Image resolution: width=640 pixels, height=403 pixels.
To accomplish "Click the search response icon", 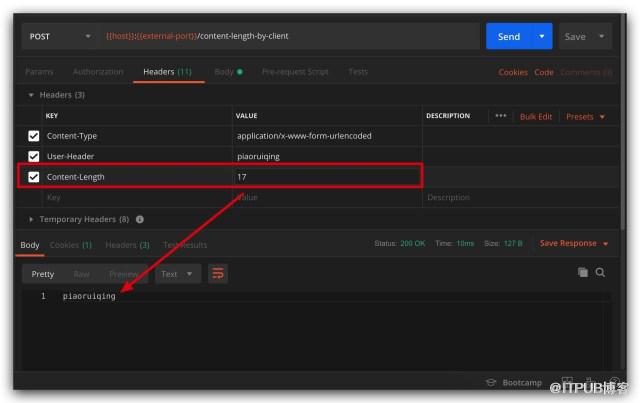I will (x=600, y=272).
